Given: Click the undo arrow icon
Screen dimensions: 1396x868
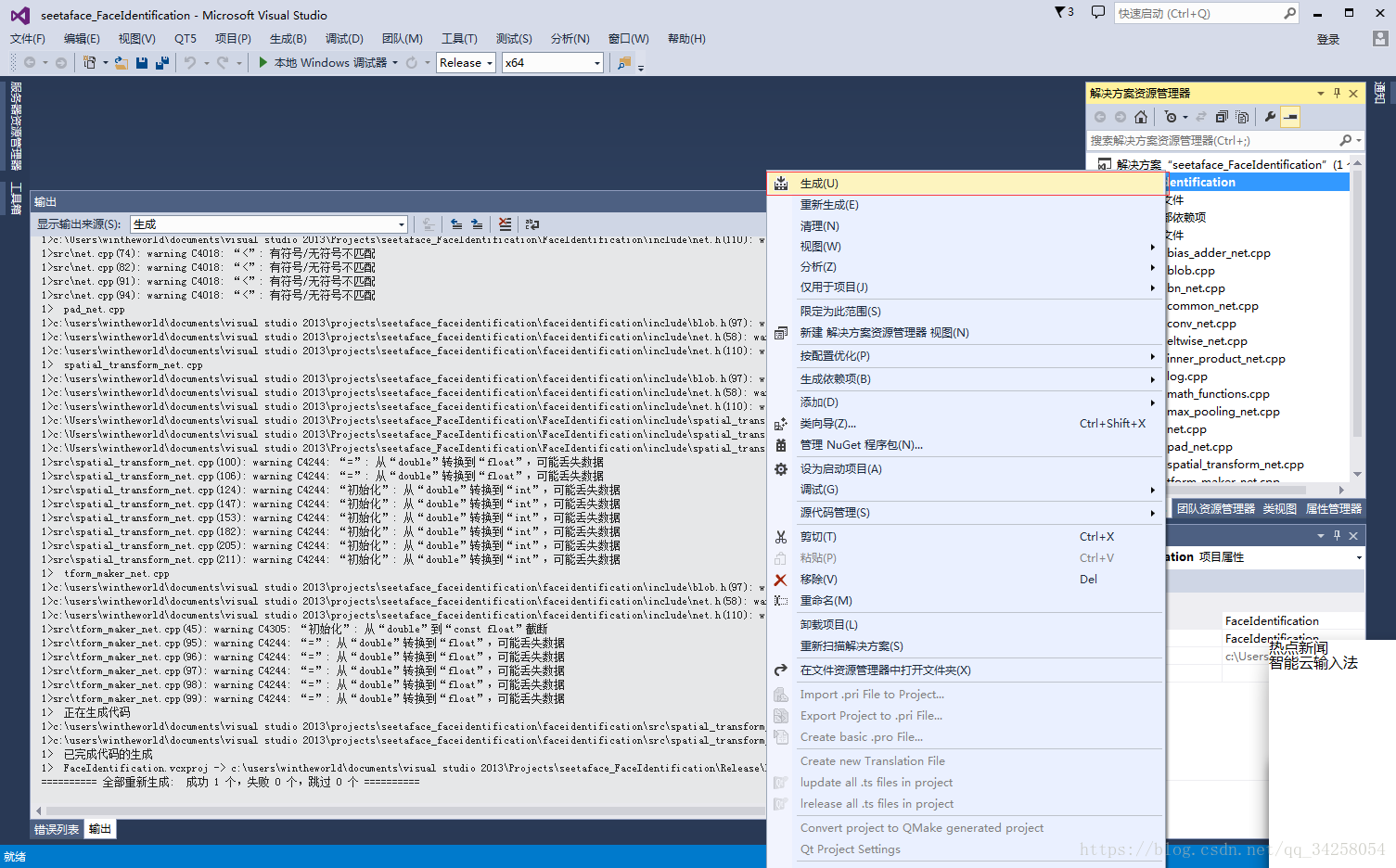Looking at the screenshot, I should 190,62.
